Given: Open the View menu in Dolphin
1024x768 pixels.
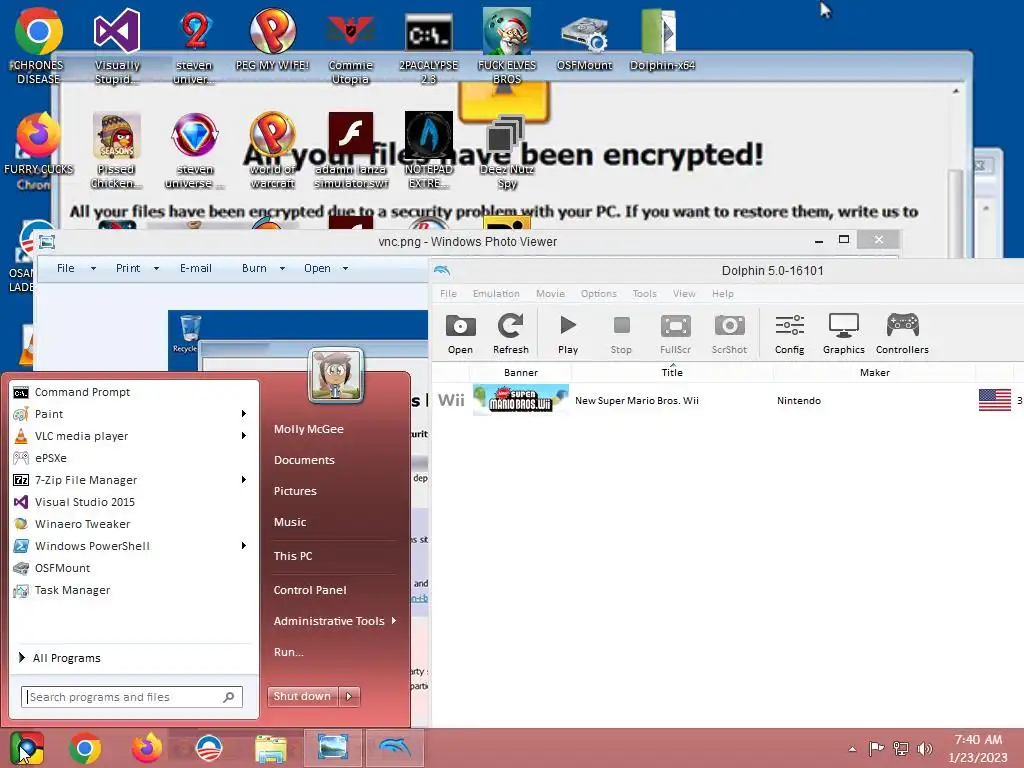Looking at the screenshot, I should coord(684,294).
